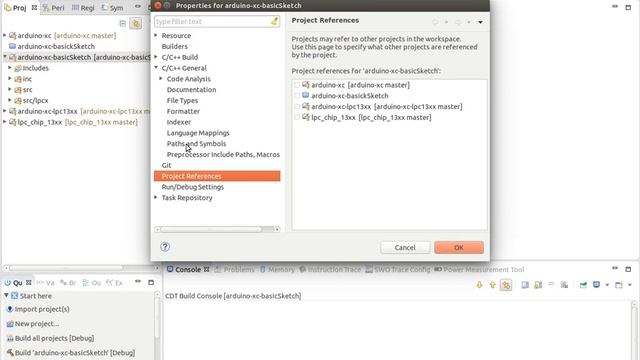This screenshot has height=360, width=640.
Task: Minimize the Console view panel
Action: tap(615, 268)
